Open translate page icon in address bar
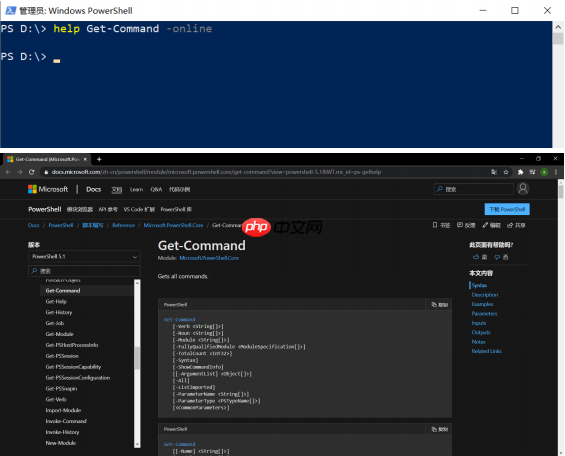Screen dimensions: 565x456 494,172
